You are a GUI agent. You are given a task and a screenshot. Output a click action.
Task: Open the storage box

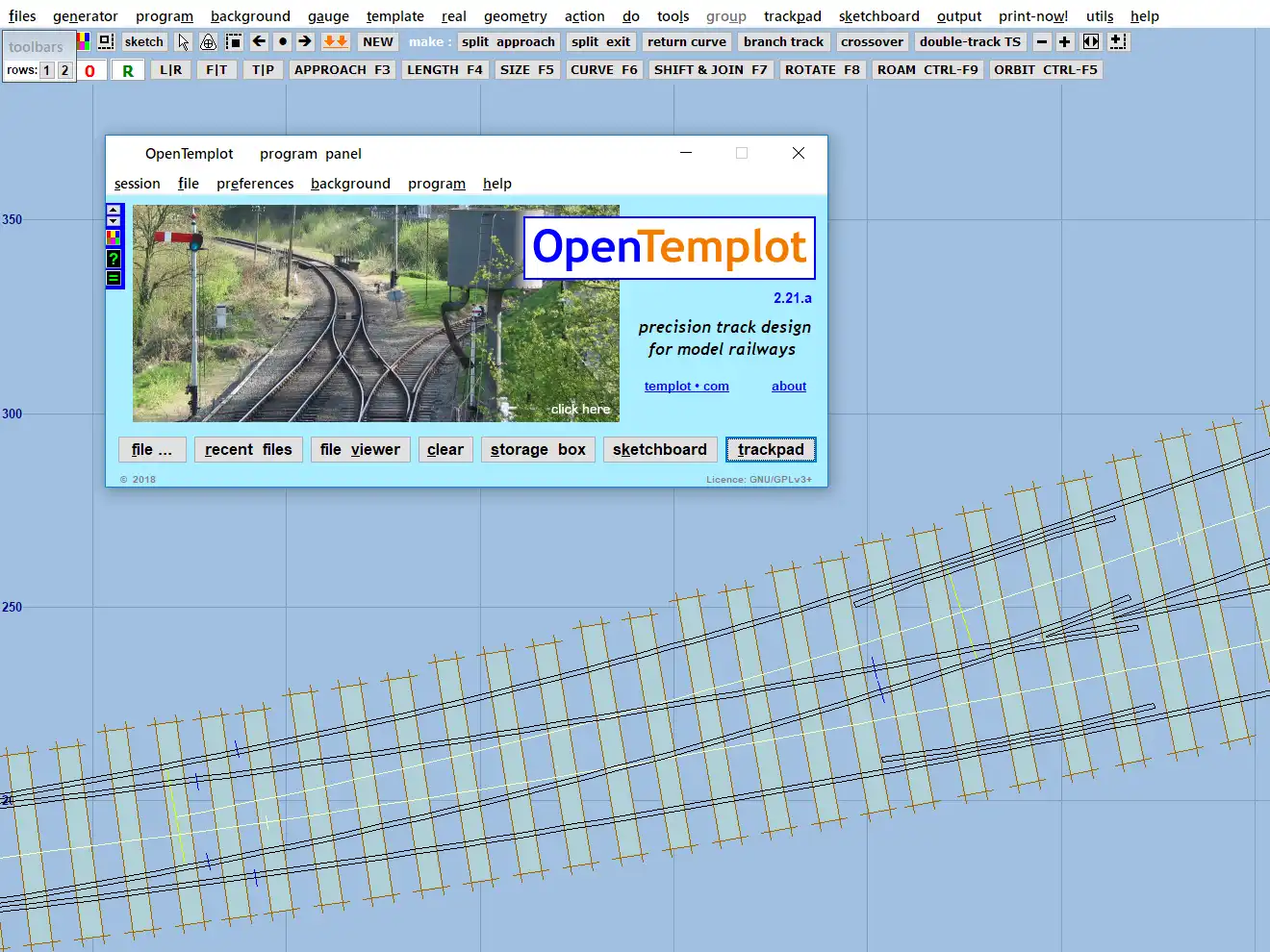[538, 449]
